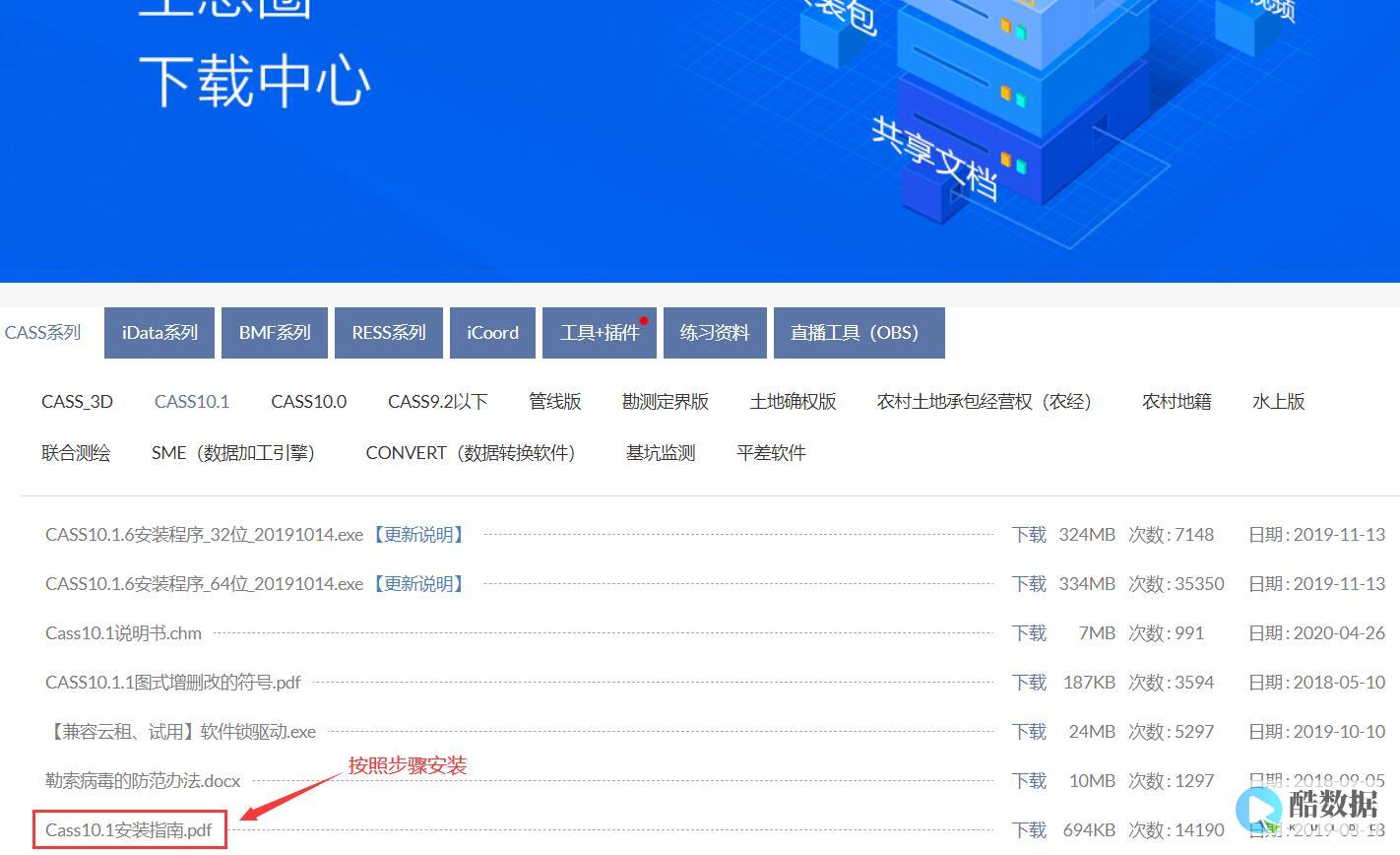Select the CASS9.2以下 subcategory
Screen dimensions: 1400x855
(x=438, y=402)
